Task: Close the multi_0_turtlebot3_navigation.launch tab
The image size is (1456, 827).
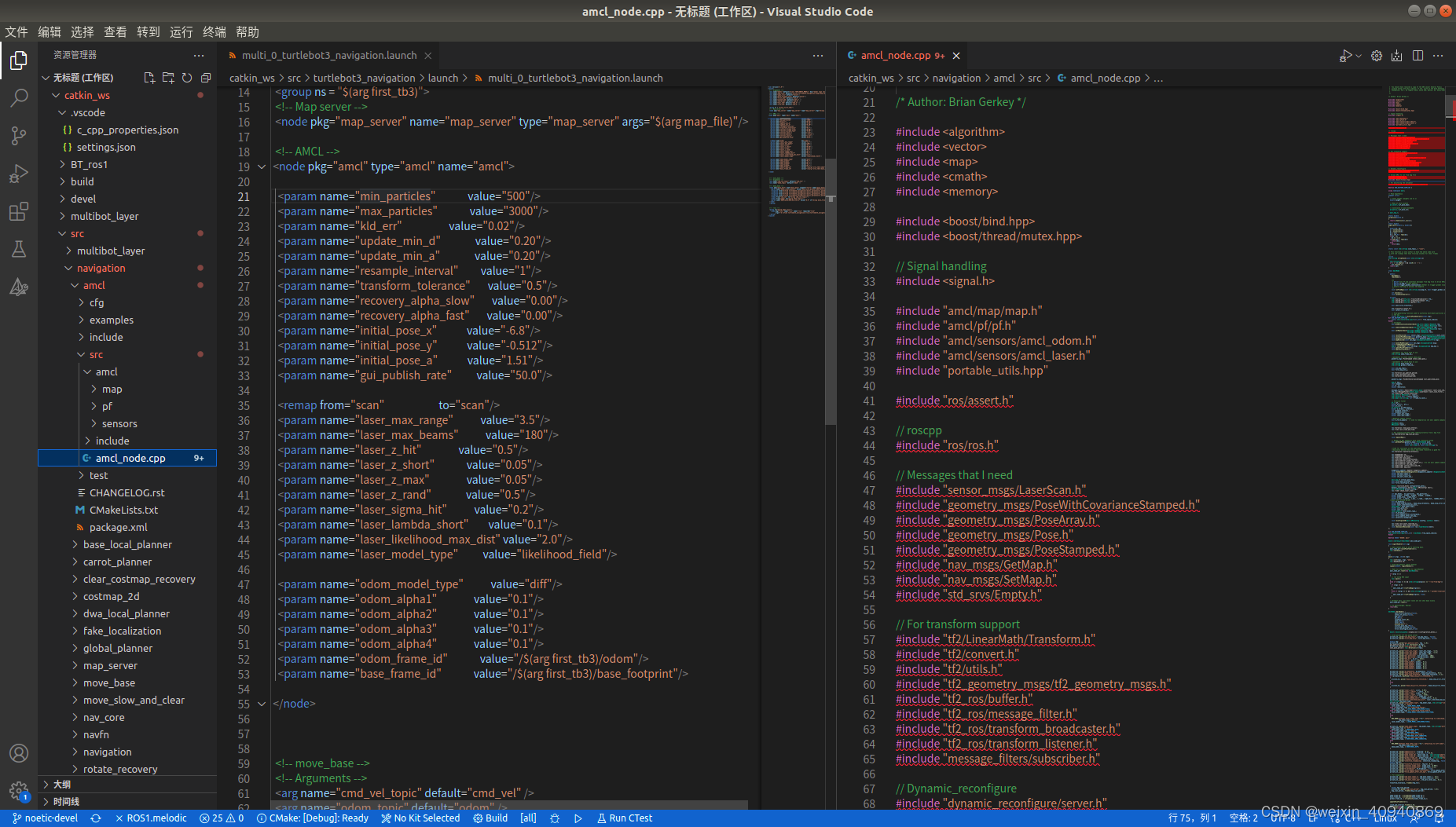Action: (428, 56)
